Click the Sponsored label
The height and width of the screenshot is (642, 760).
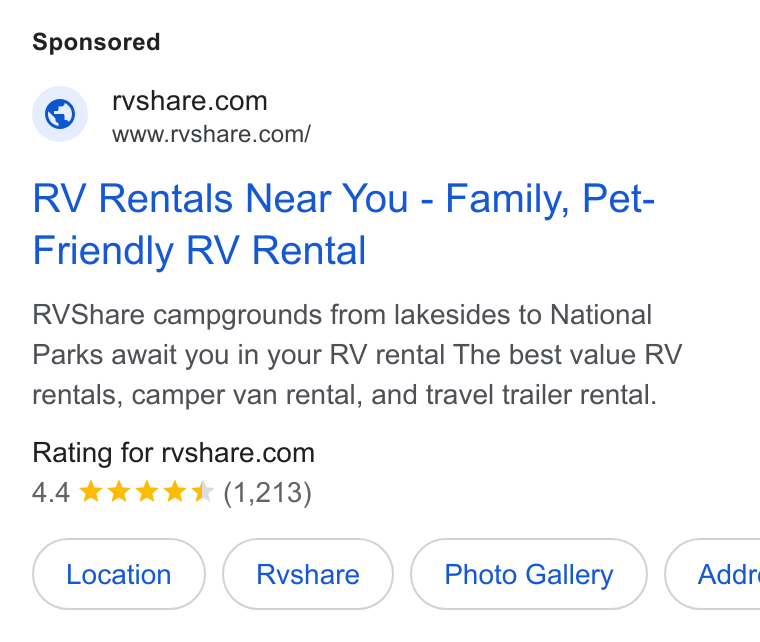96,42
